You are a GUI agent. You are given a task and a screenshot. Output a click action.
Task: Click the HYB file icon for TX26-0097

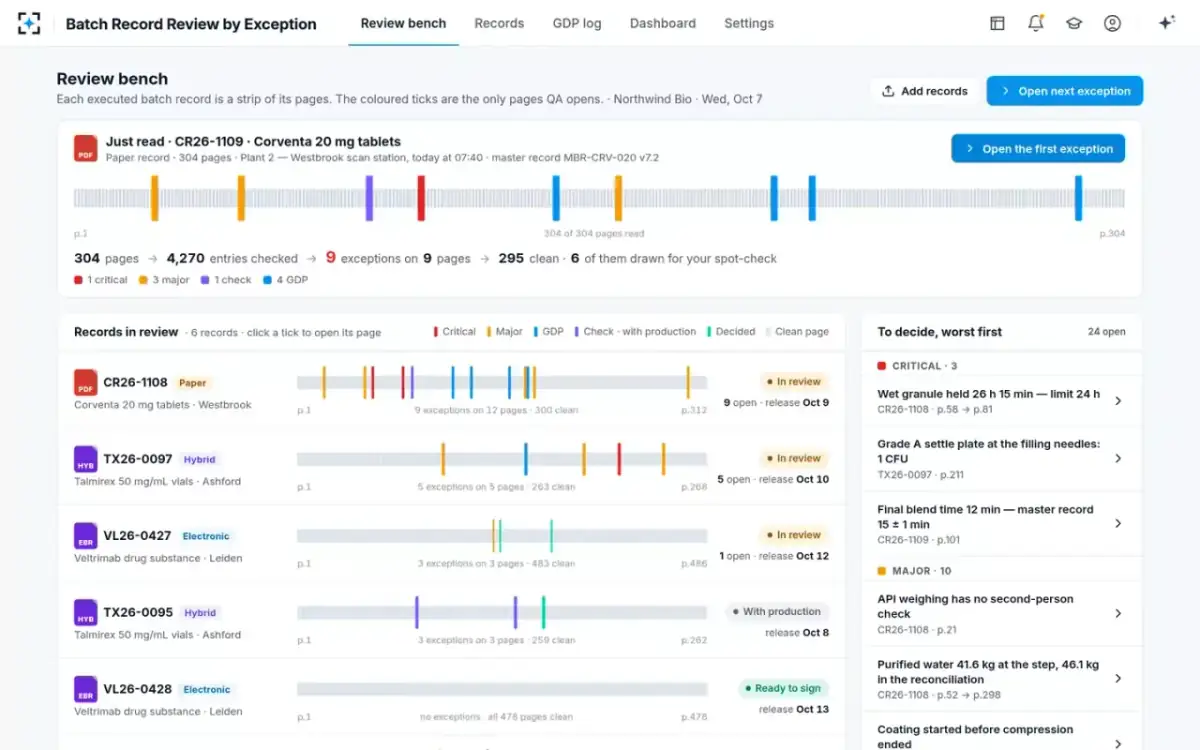[x=85, y=459]
